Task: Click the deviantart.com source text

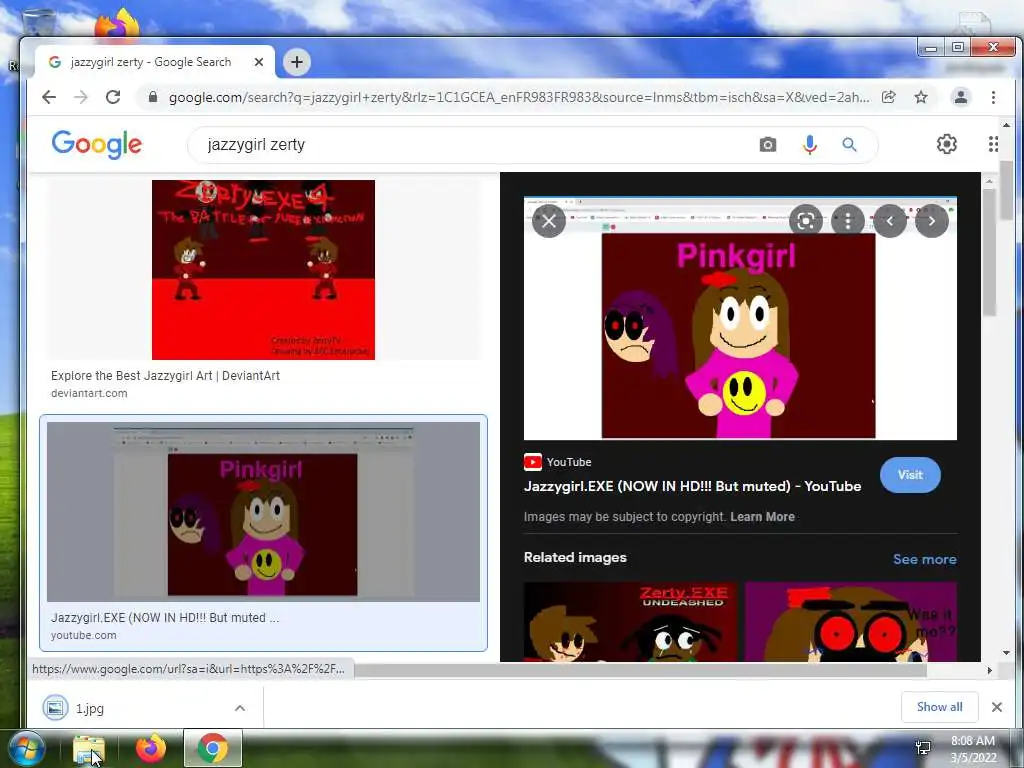Action: point(89,393)
